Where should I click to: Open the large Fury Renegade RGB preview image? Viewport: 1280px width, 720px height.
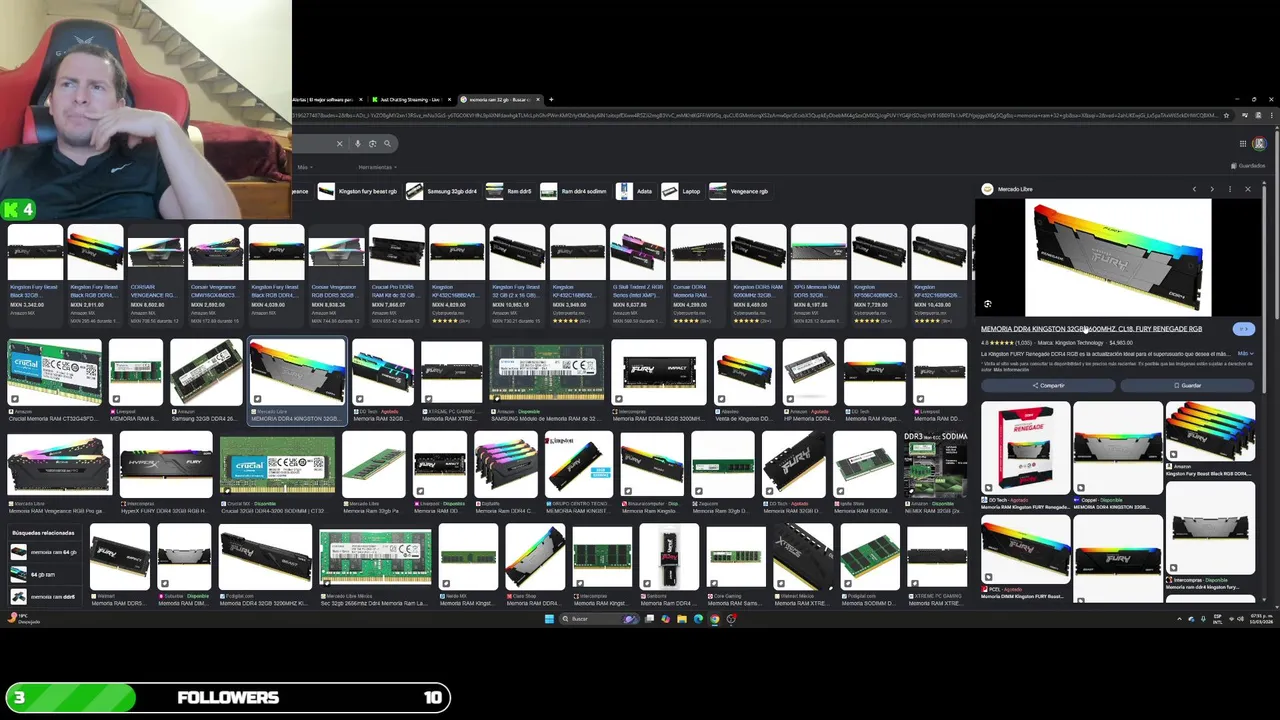[x=1118, y=258]
